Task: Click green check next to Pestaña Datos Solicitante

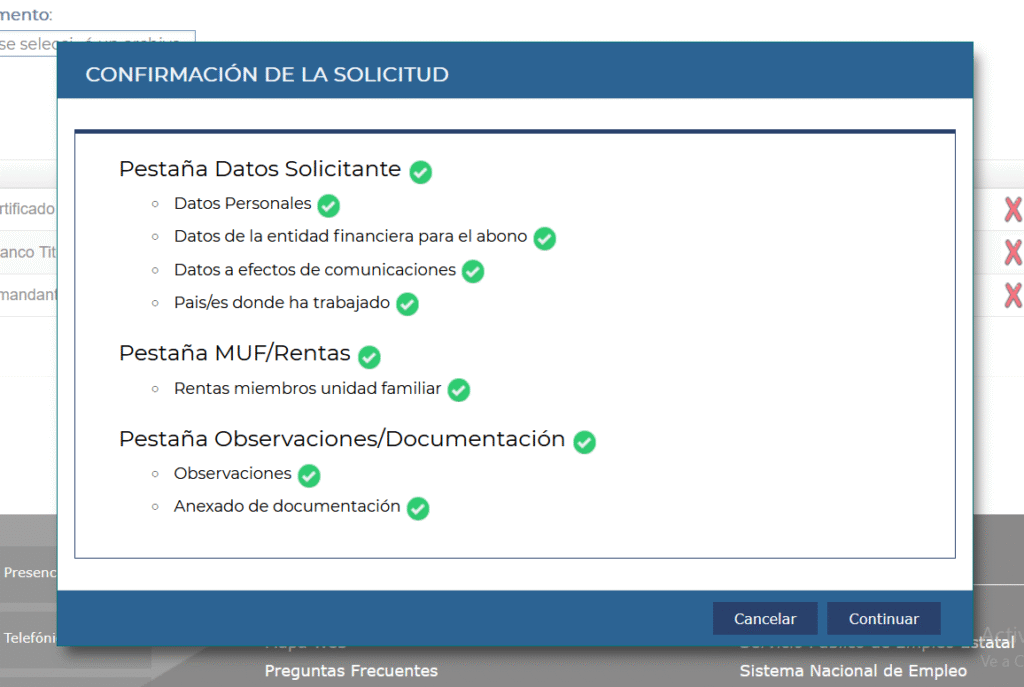Action: (x=421, y=172)
